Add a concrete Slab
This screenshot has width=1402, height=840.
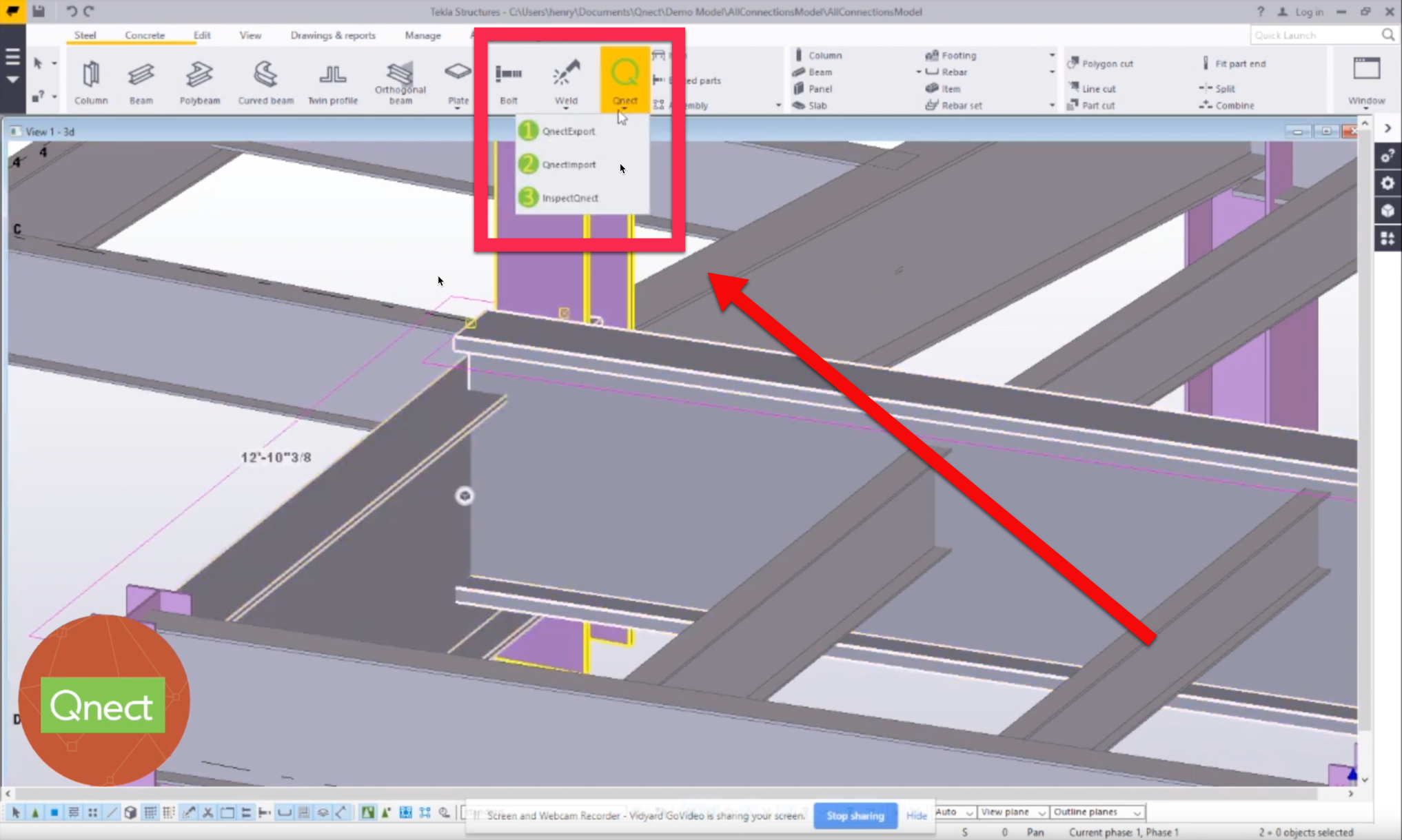coord(809,105)
